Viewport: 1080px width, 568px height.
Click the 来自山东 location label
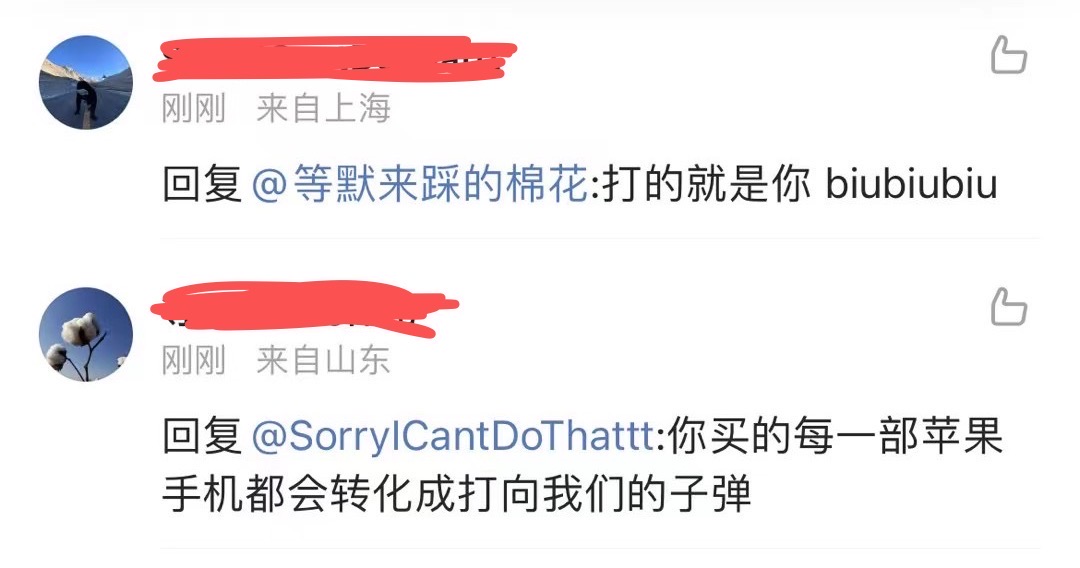coord(324,361)
